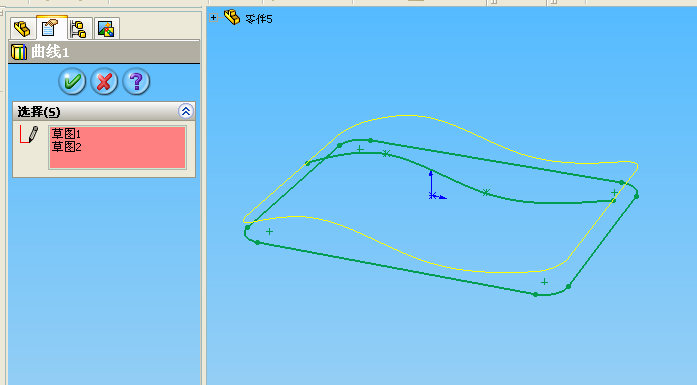Screen dimensions: 697x385
Task: Open help with the question mark button
Action: point(136,81)
